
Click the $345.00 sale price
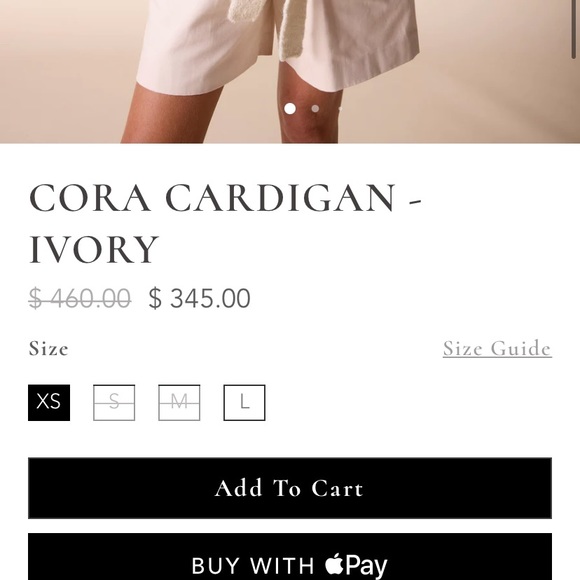click(199, 298)
